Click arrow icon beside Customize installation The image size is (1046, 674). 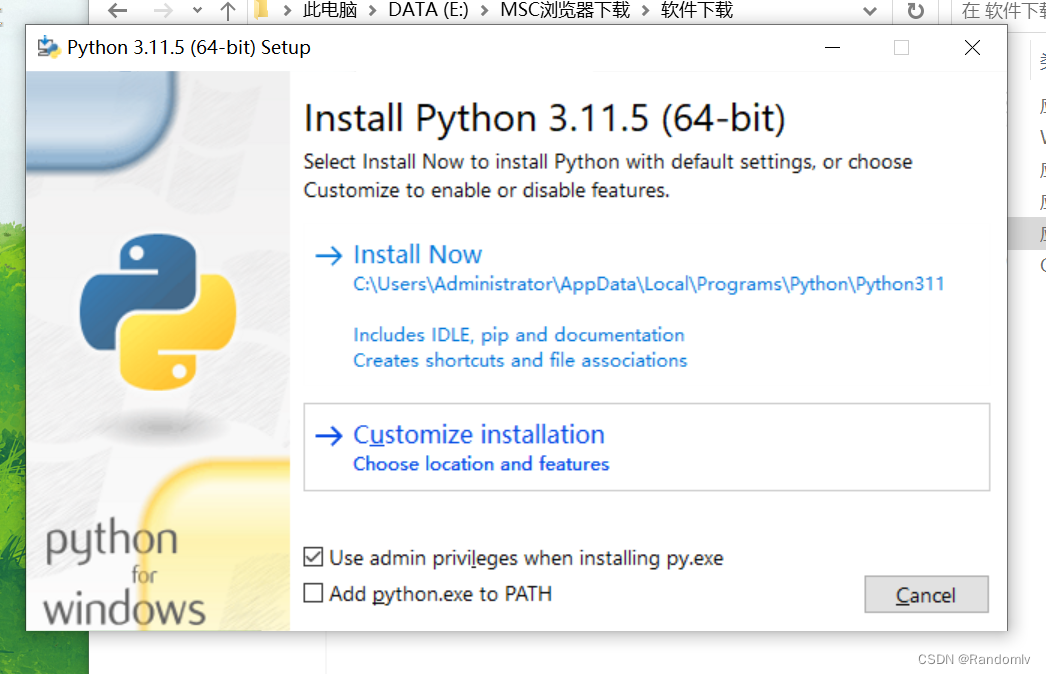click(328, 436)
